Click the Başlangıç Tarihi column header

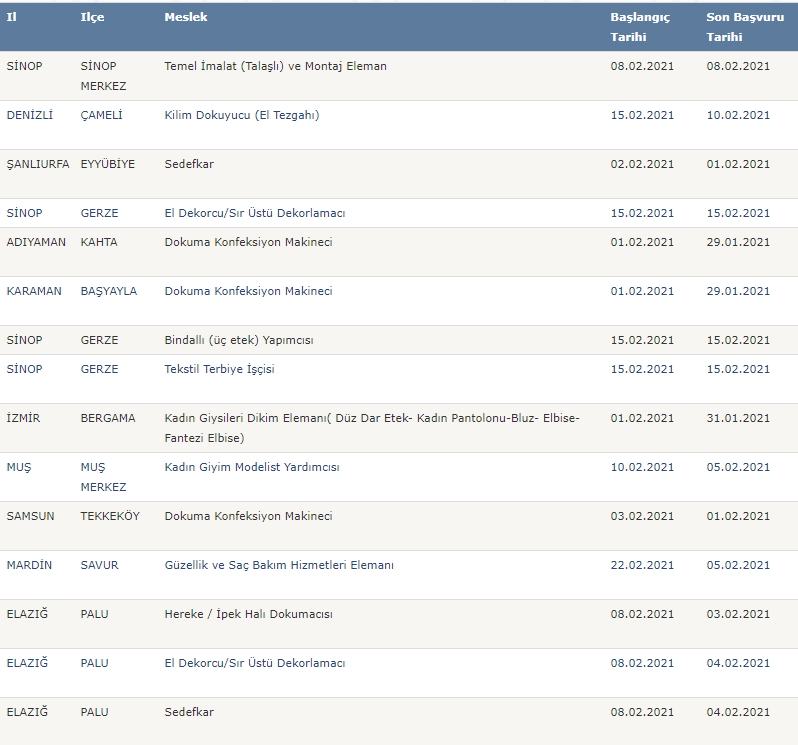(640, 27)
